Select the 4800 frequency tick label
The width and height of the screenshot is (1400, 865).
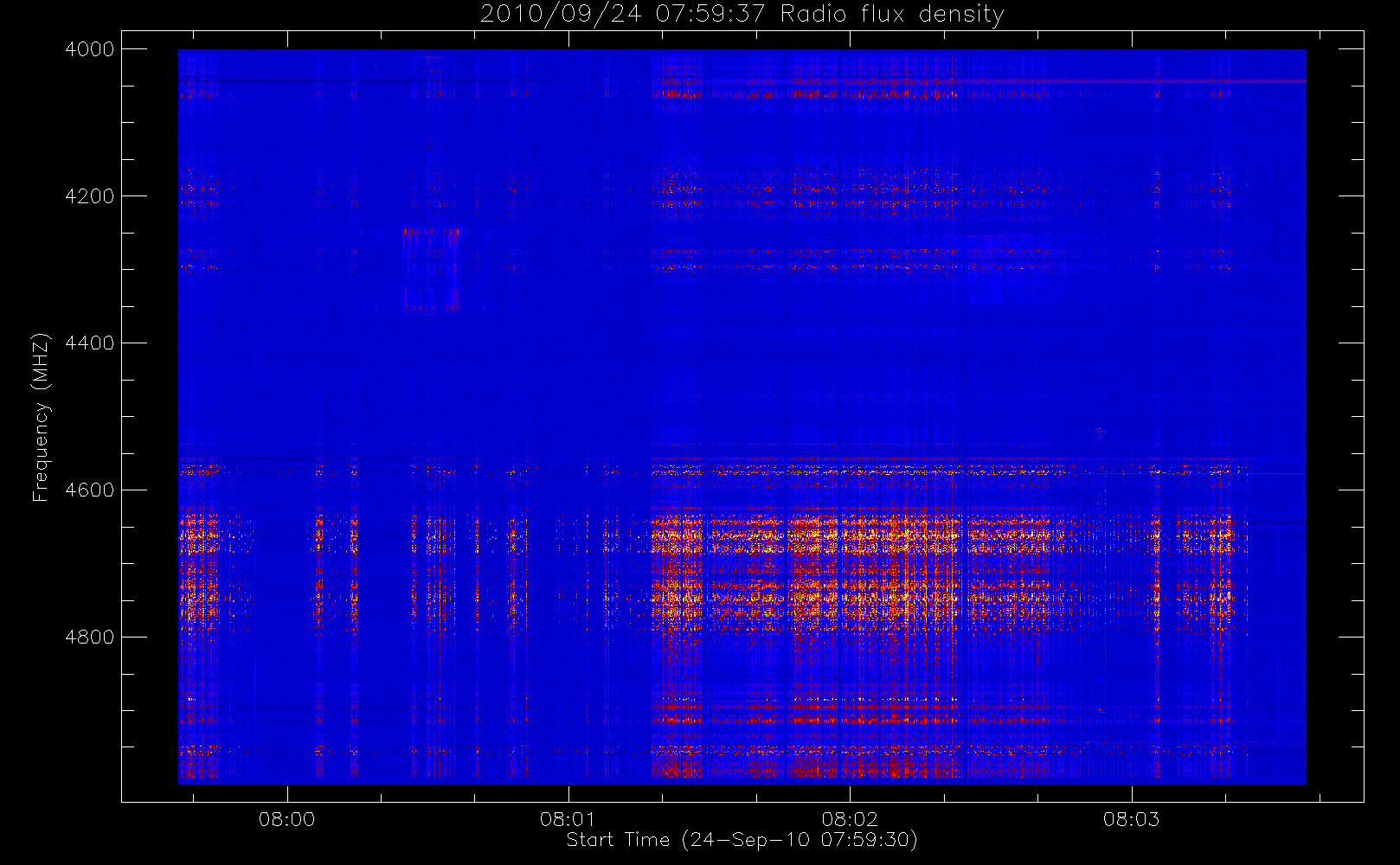tap(89, 638)
